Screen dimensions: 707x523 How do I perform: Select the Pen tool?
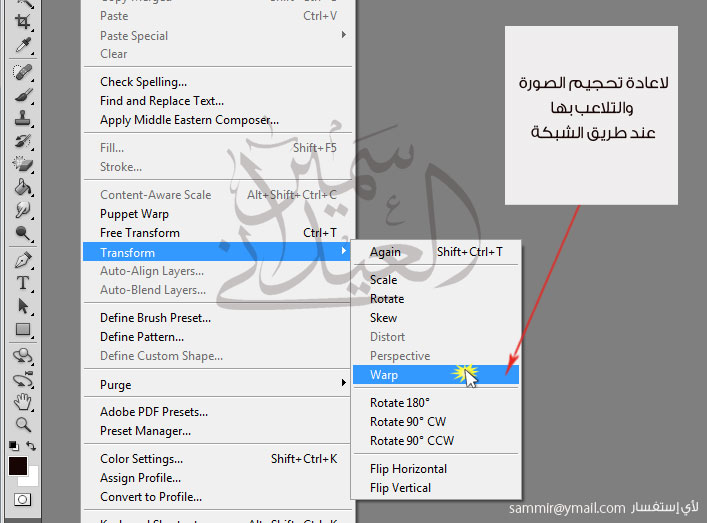click(22, 260)
